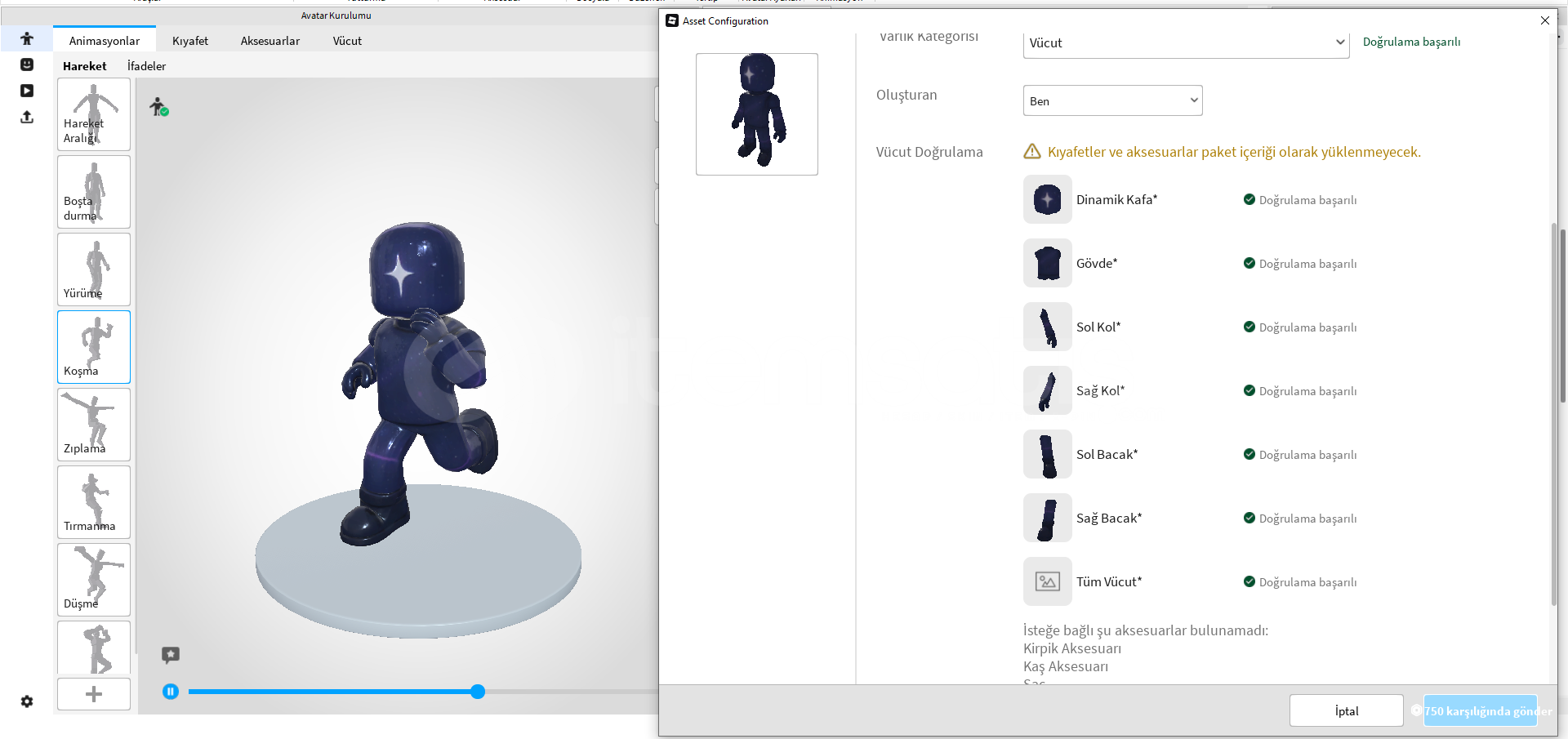
Task: Select the Yürüme animation thumbnail
Action: coord(94,269)
